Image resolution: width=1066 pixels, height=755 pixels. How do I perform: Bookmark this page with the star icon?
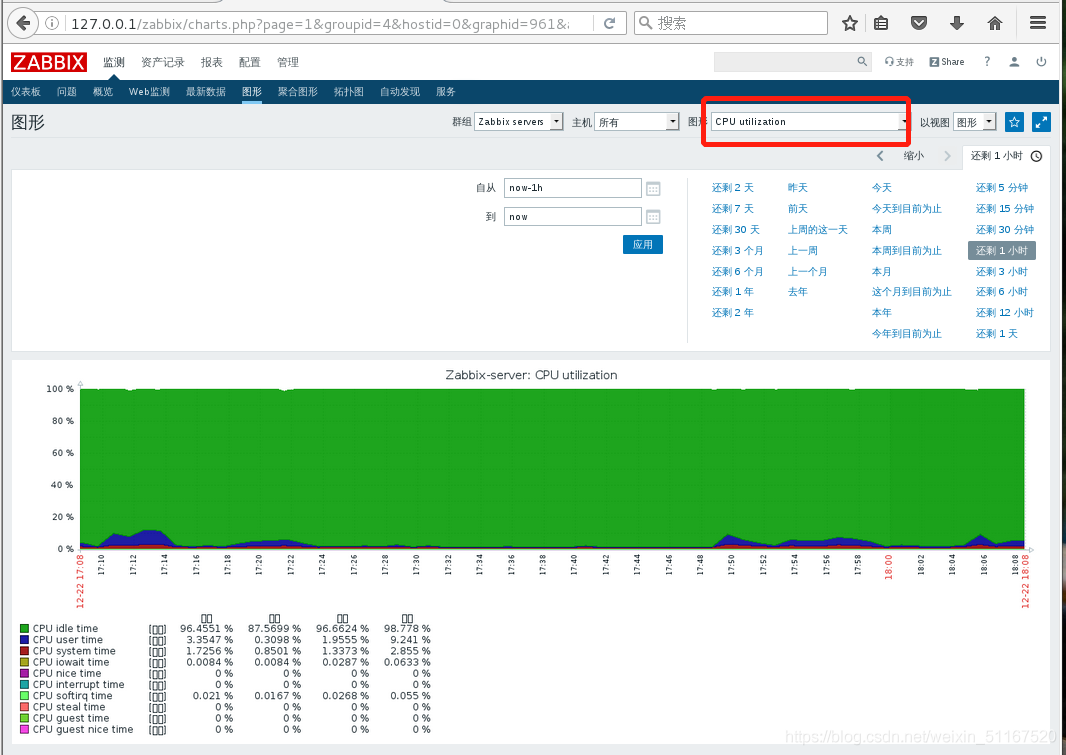click(x=849, y=23)
